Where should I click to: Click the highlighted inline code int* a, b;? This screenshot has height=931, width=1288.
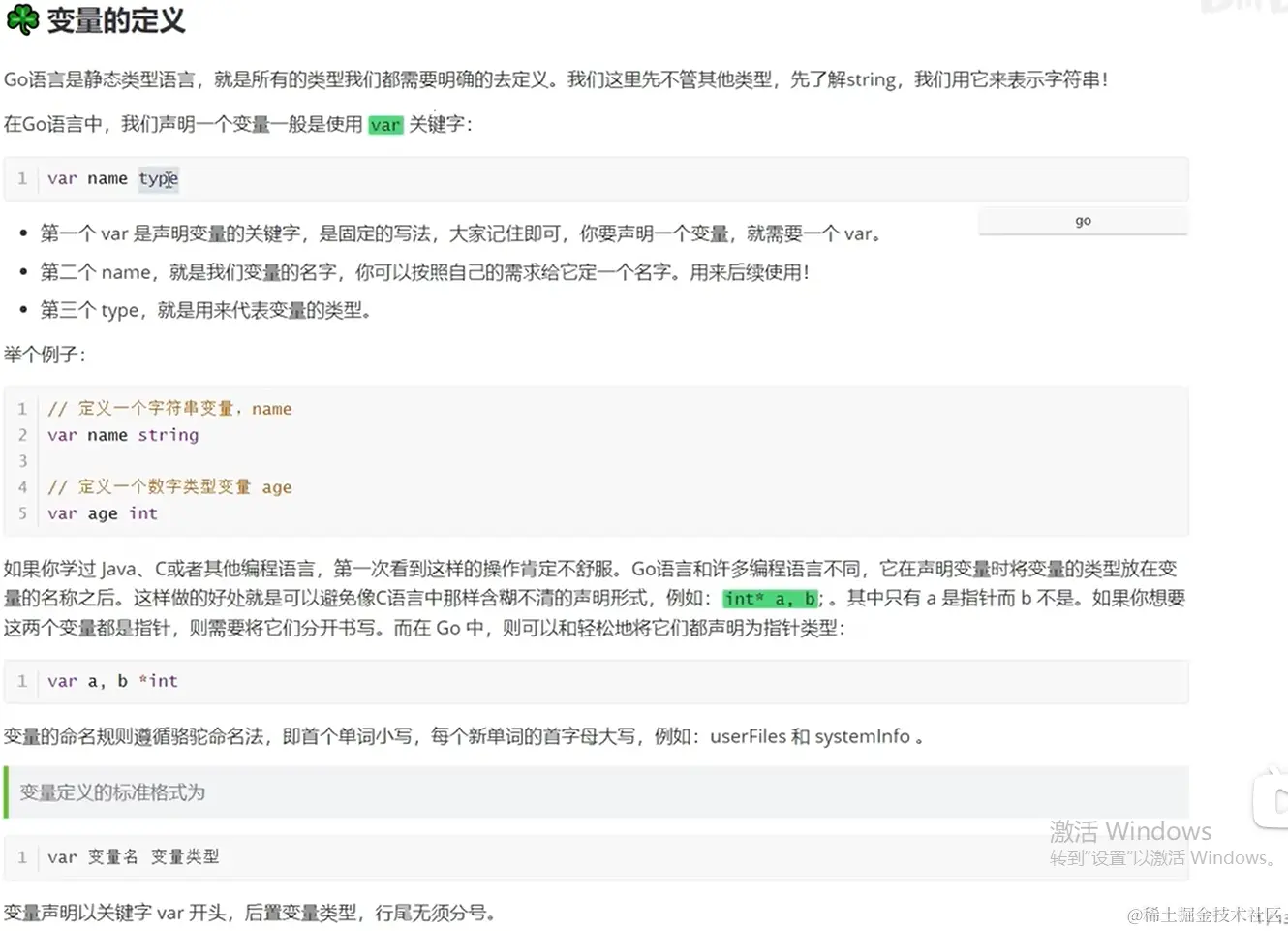(x=773, y=599)
